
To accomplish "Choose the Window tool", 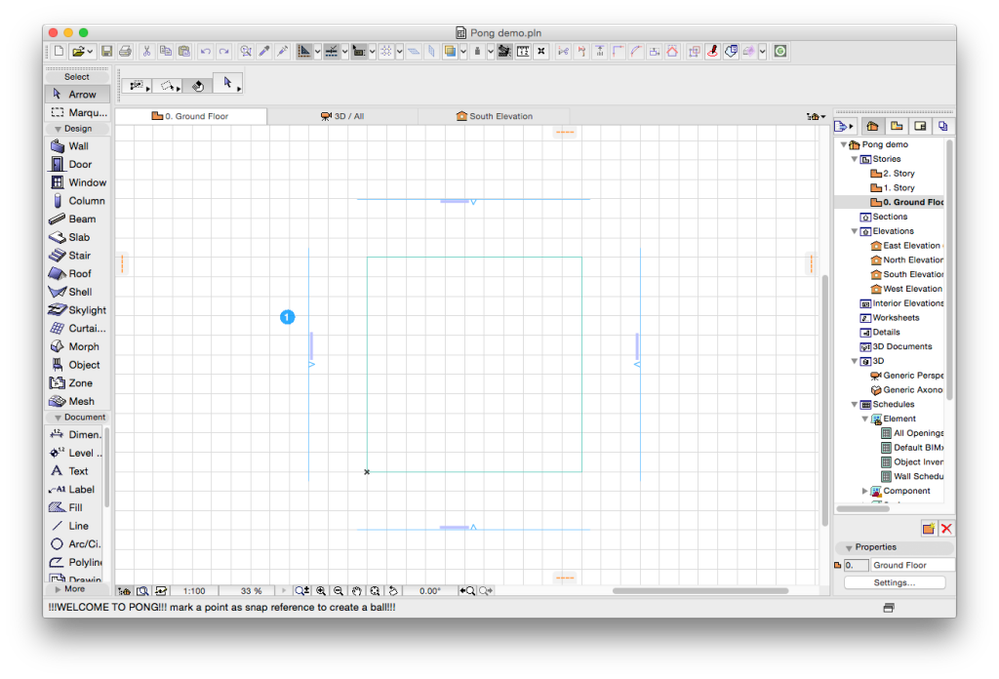I will click(77, 182).
